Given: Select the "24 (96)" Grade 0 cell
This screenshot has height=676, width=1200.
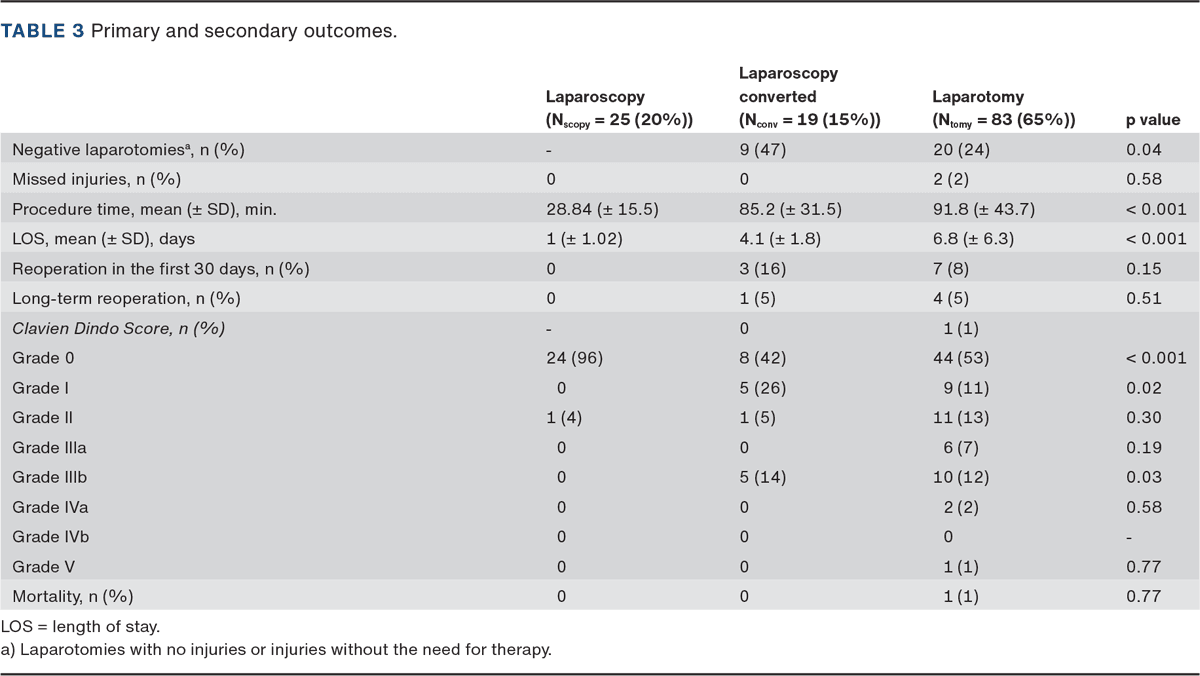Looking at the screenshot, I should tap(578, 358).
